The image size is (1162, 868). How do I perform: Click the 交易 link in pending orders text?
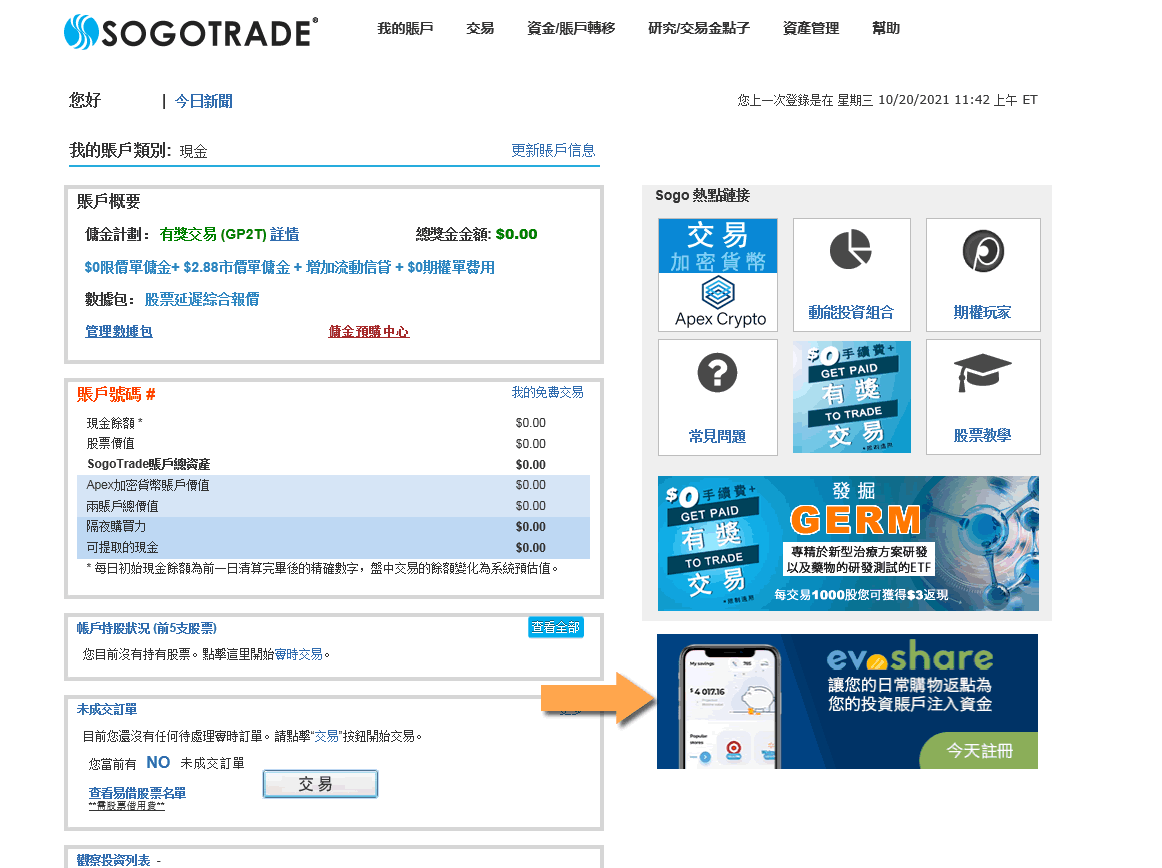point(327,736)
